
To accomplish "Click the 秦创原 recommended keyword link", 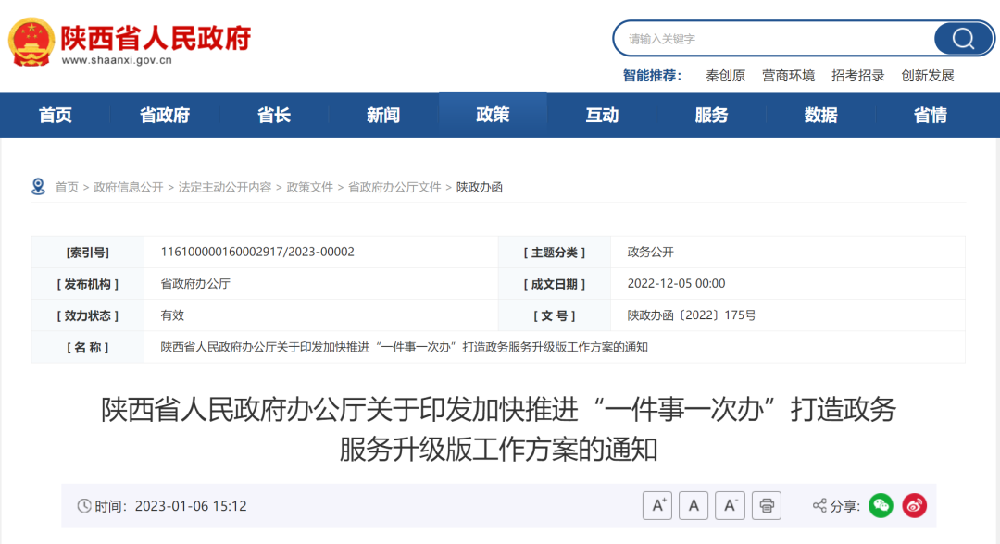I will (725, 75).
